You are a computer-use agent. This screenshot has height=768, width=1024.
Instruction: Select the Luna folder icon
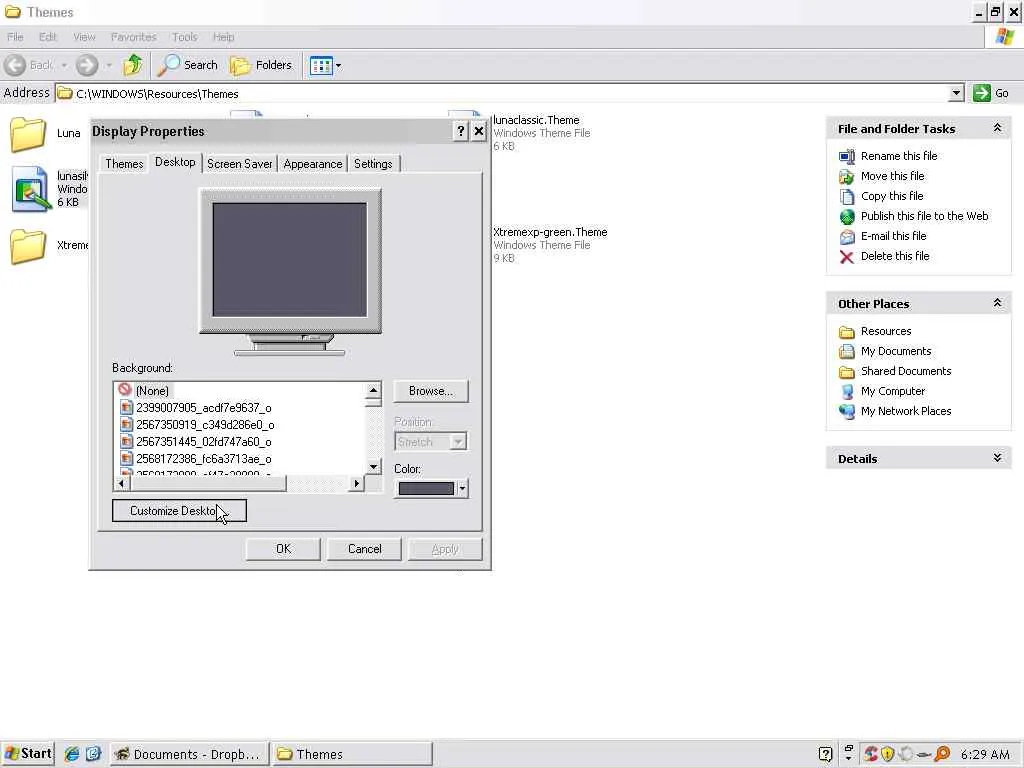pos(27,134)
